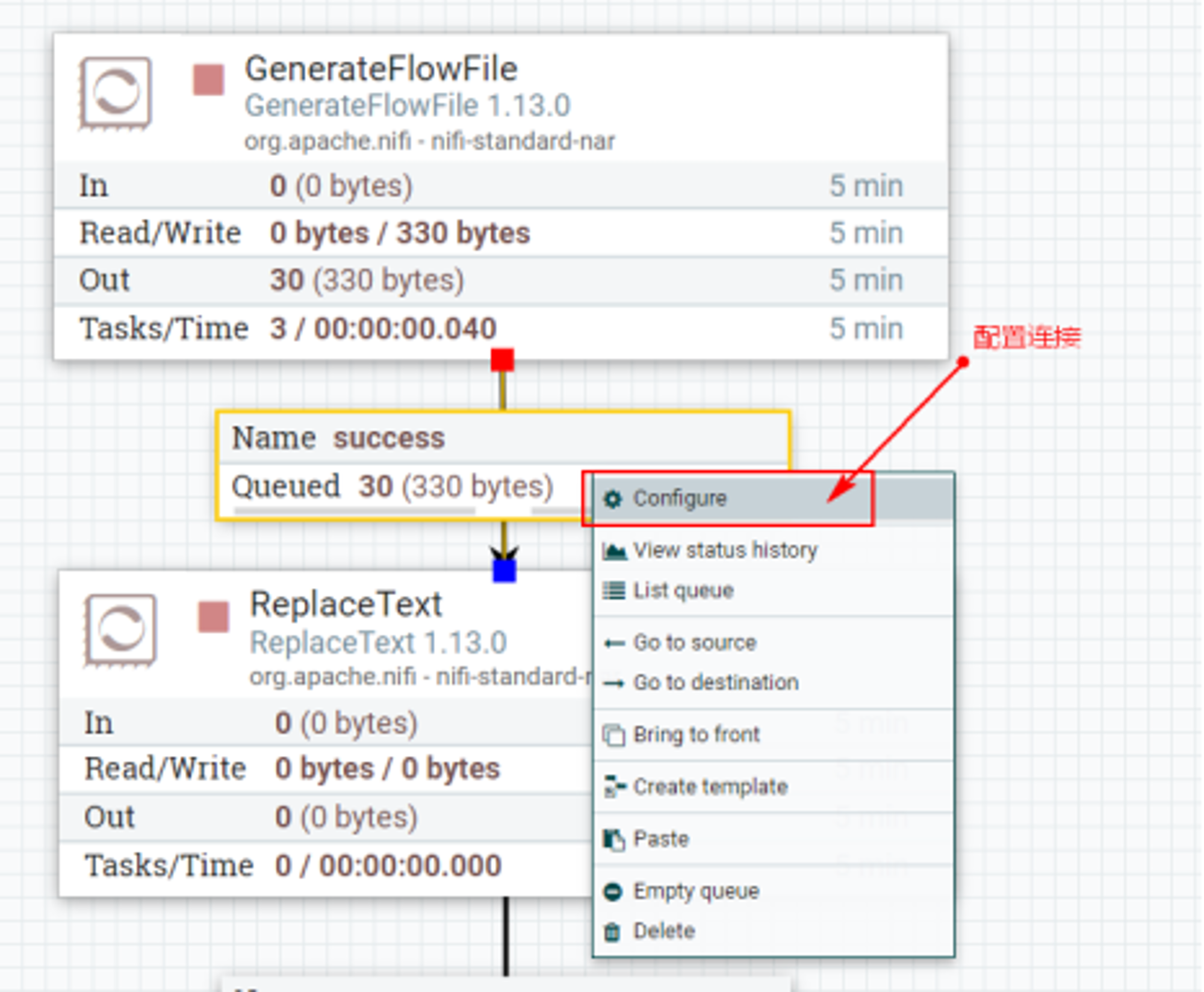
Task: Choose Create template
Action: (774, 787)
